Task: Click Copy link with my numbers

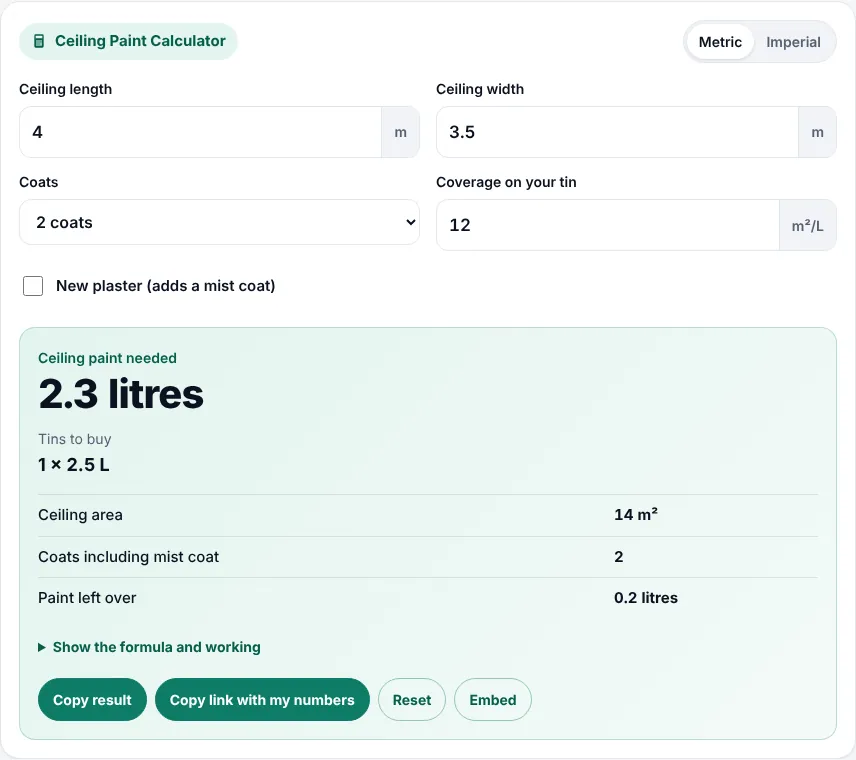Action: pyautogui.click(x=262, y=699)
